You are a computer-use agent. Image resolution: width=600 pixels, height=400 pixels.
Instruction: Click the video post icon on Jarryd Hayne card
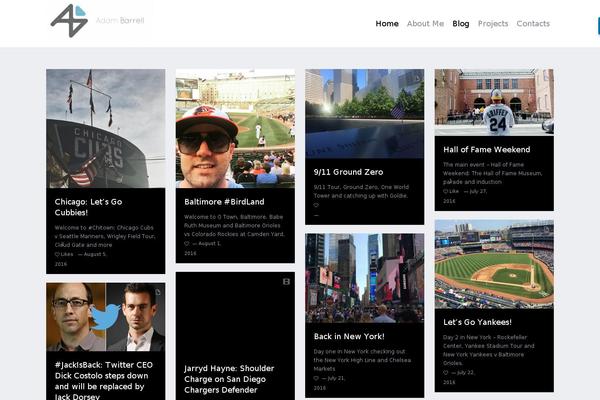pyautogui.click(x=286, y=282)
